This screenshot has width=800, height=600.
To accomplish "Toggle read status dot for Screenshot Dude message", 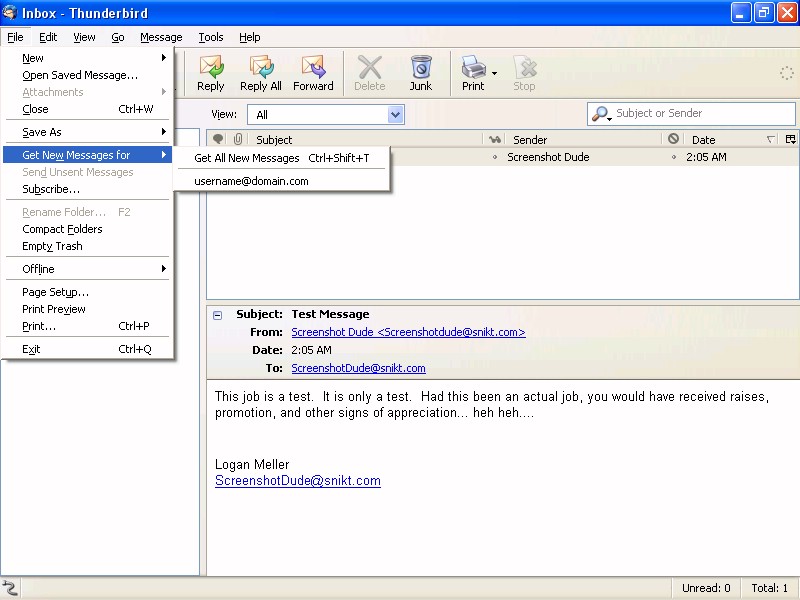I will (x=495, y=157).
